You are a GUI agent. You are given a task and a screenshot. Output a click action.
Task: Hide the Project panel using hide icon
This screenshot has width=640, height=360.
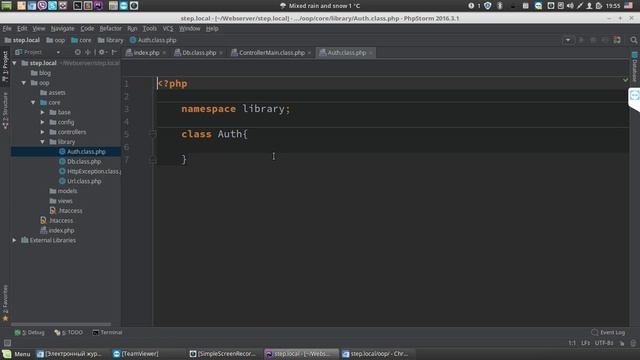(x=114, y=52)
